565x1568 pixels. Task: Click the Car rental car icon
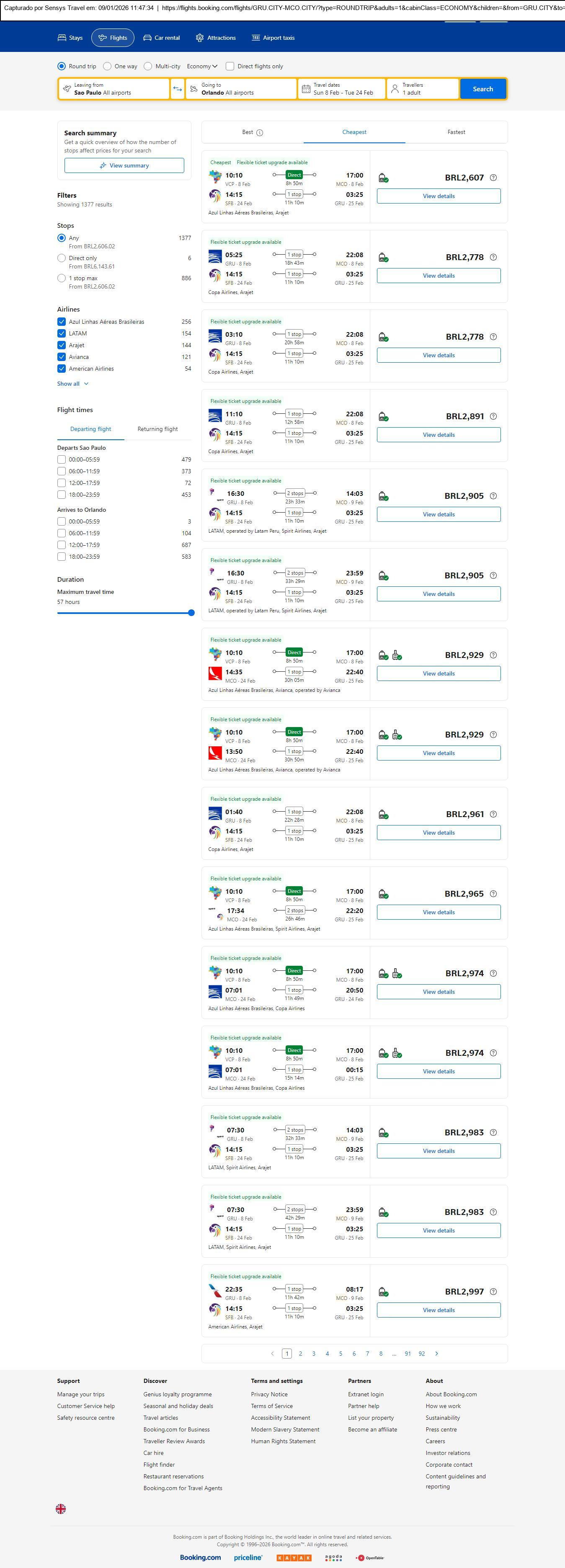pos(147,38)
